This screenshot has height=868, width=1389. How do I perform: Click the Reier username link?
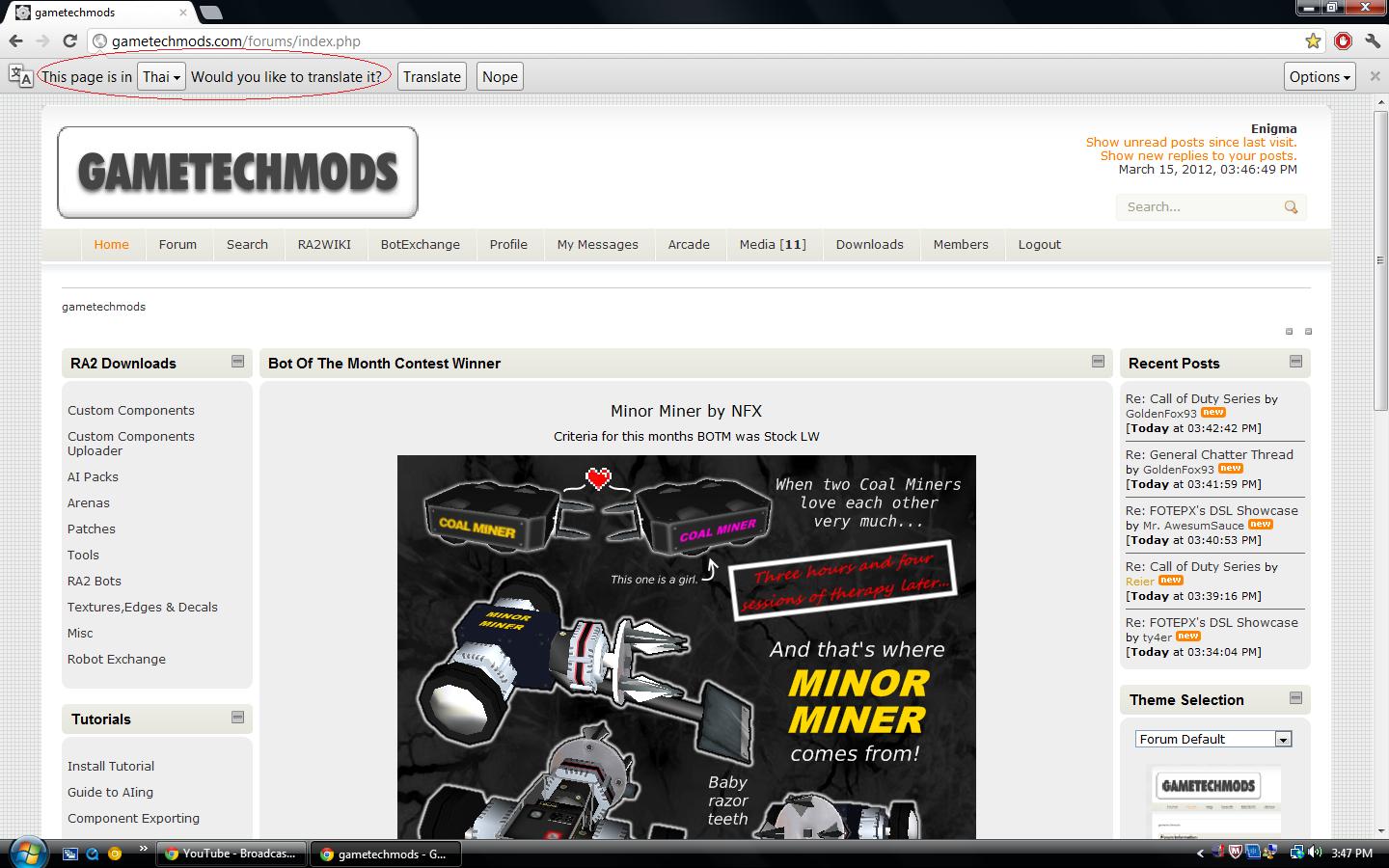tap(1139, 582)
